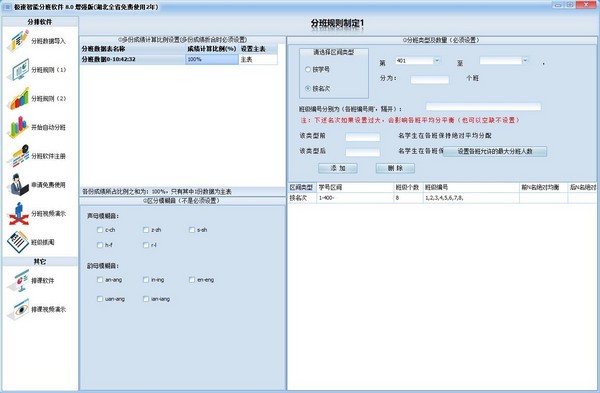This screenshot has height=393, width=600.
Task: Tick the ian-iang checkbox
Action: [146, 299]
